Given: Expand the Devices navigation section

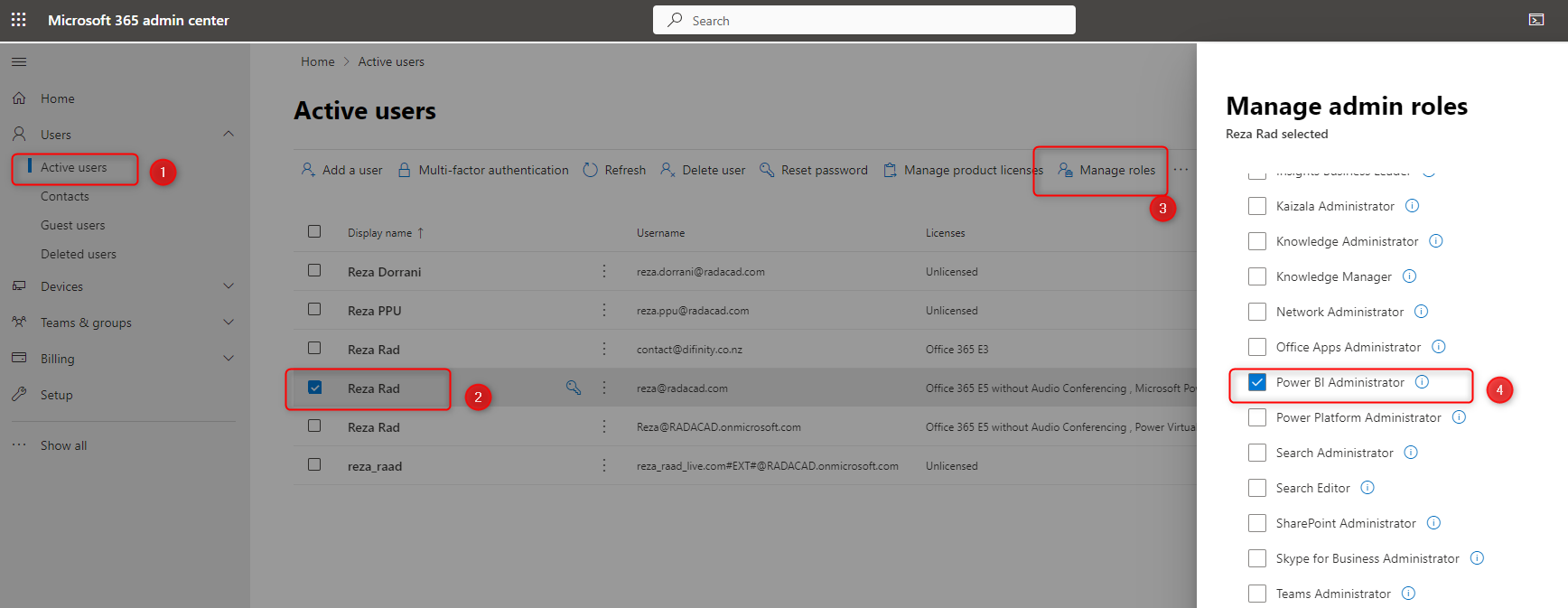Looking at the screenshot, I should pyautogui.click(x=229, y=286).
